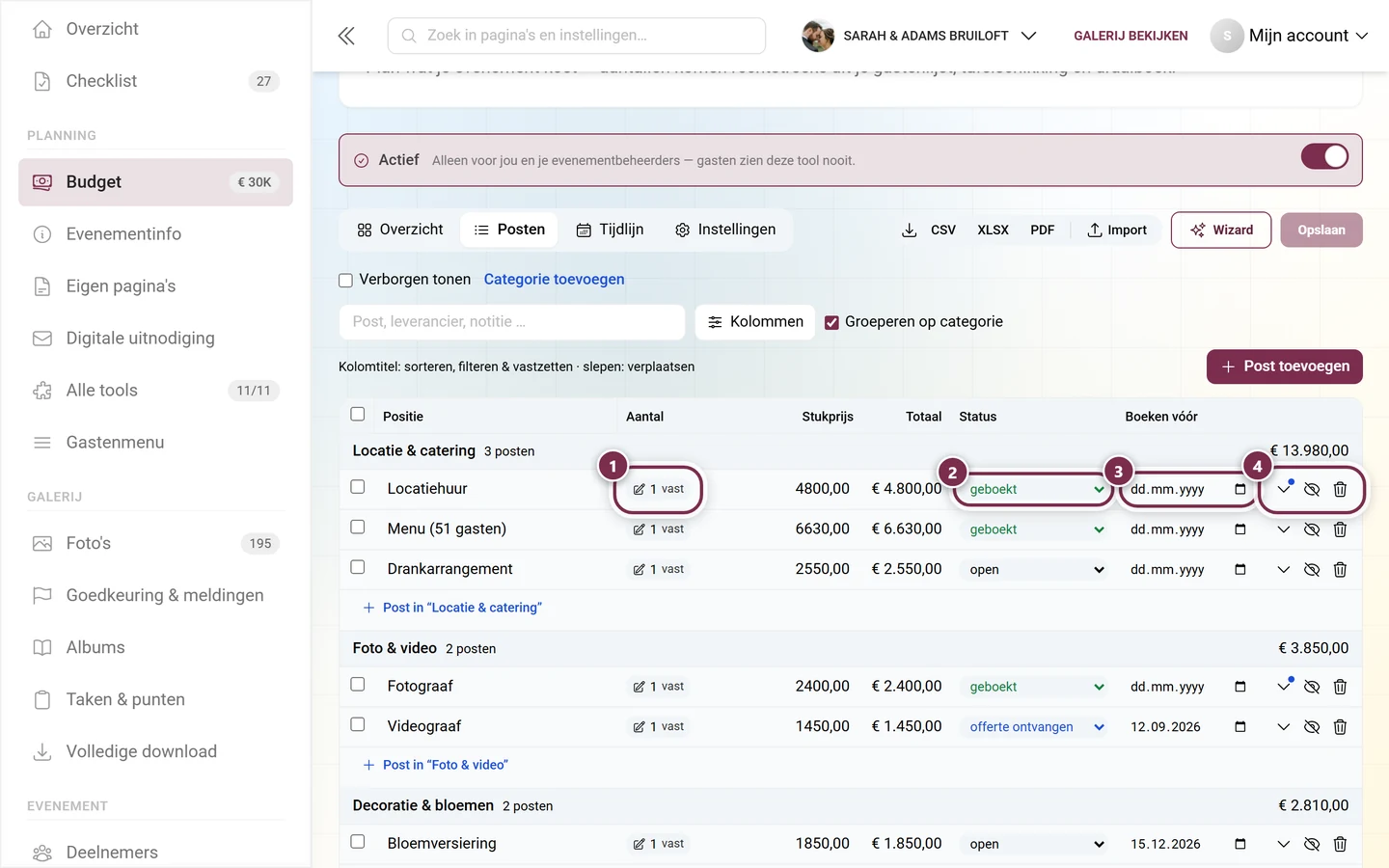Uncheck Groeperen op categorie
Image resolution: width=1389 pixels, height=868 pixels.
[831, 323]
